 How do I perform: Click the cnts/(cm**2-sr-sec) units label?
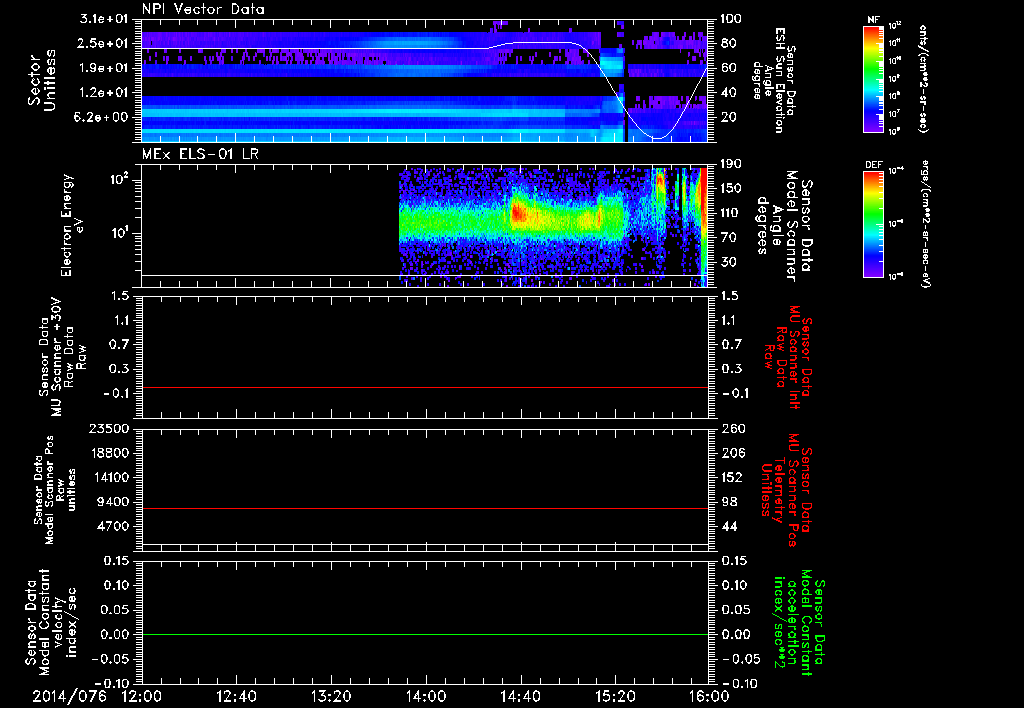[923, 78]
